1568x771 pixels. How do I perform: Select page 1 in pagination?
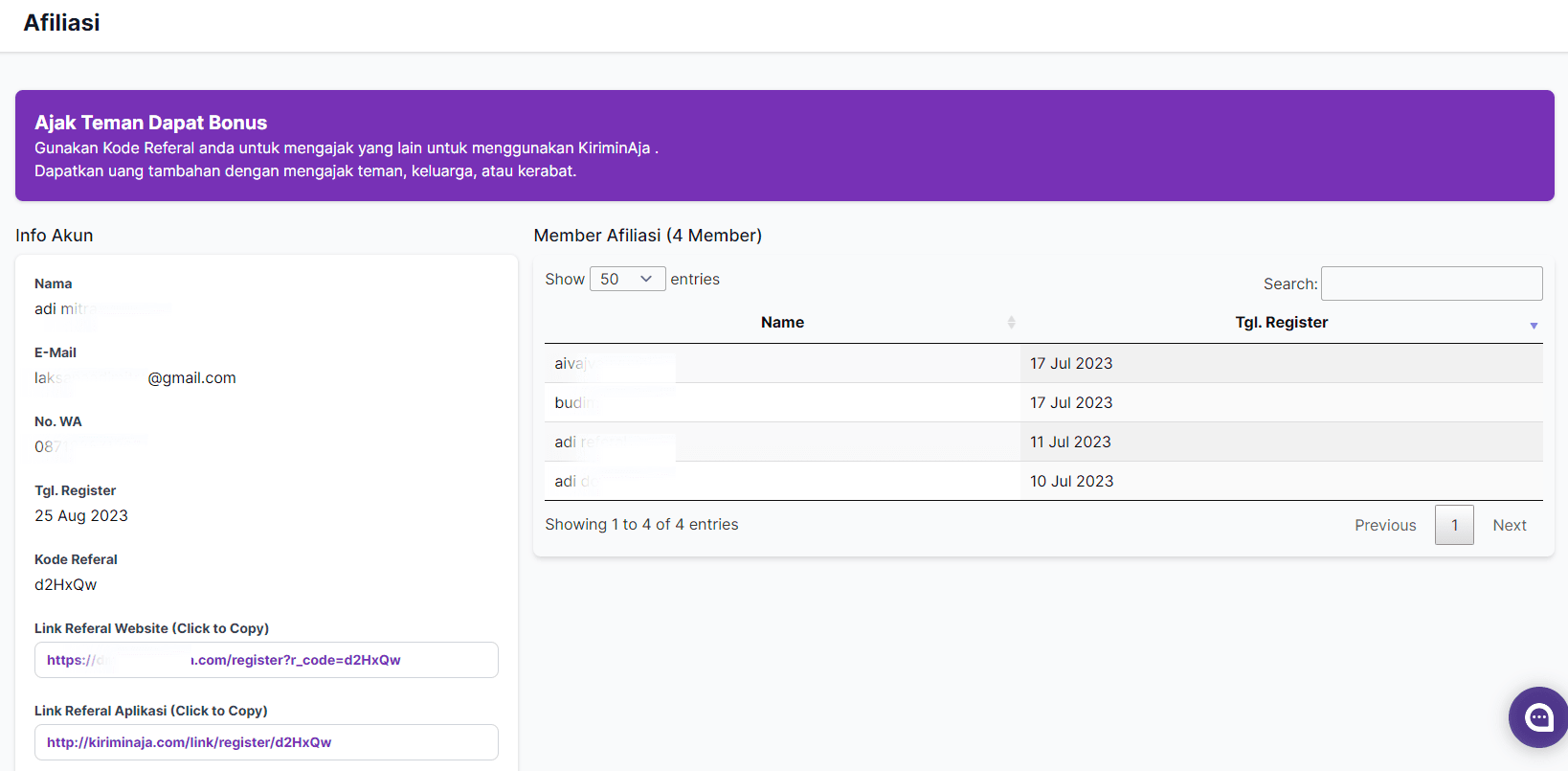click(x=1454, y=525)
